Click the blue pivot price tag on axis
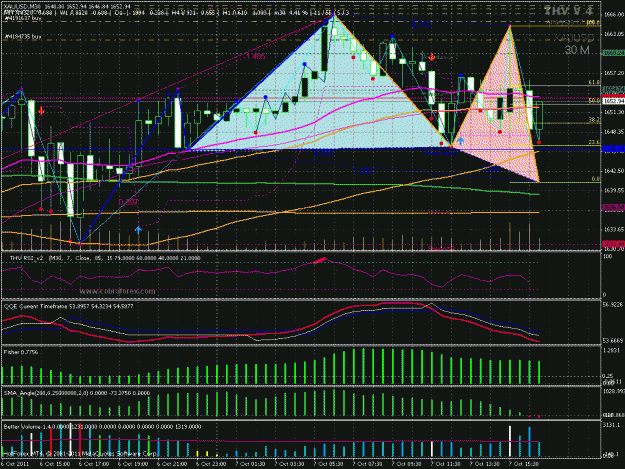This screenshot has height=469, width=625. [x=614, y=149]
